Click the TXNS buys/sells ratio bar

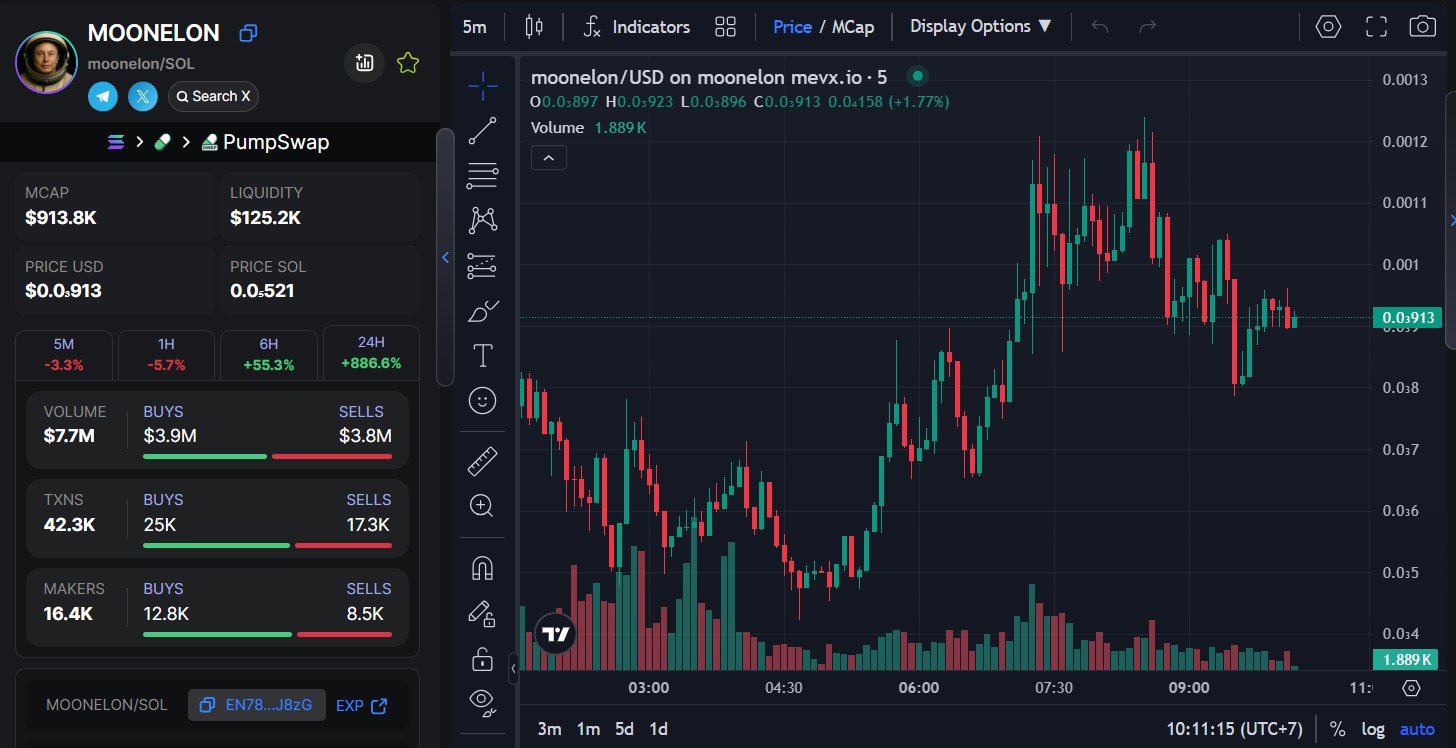click(x=267, y=545)
